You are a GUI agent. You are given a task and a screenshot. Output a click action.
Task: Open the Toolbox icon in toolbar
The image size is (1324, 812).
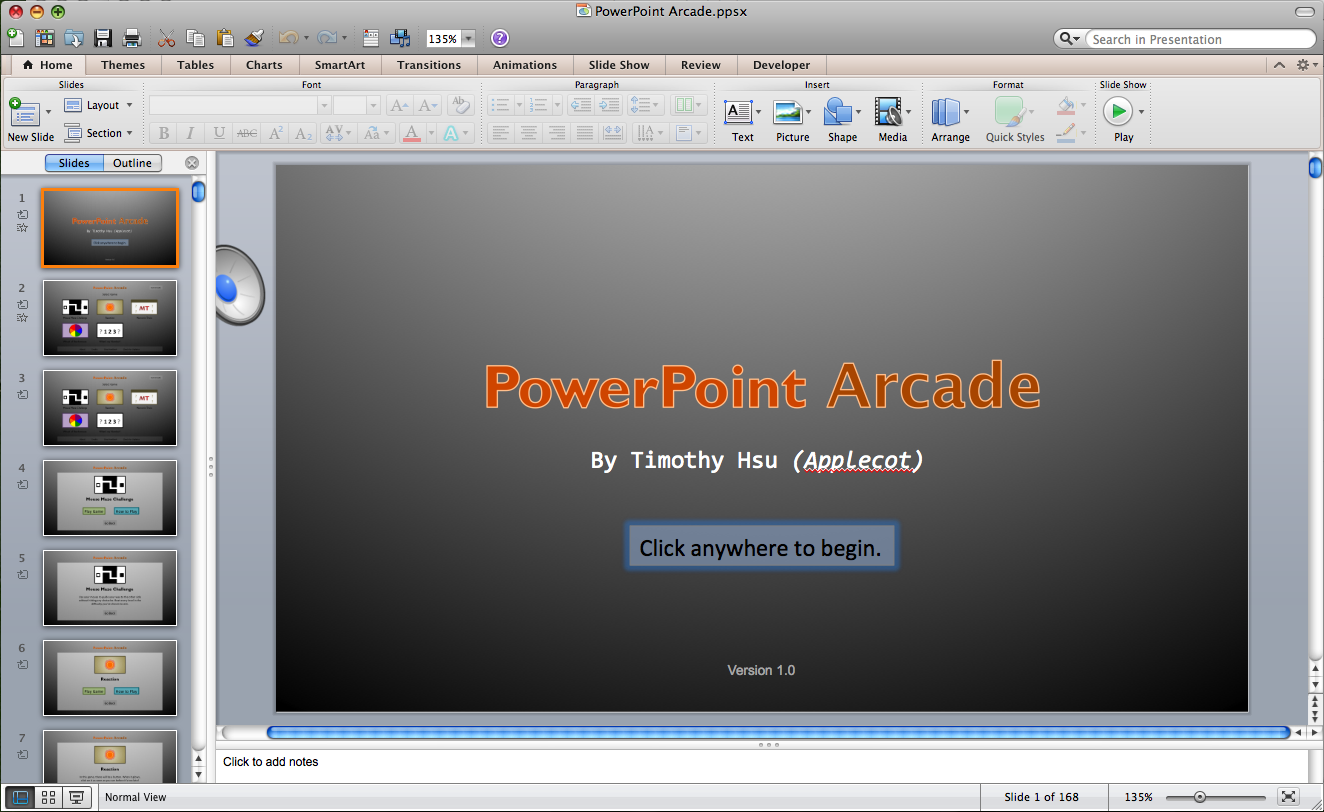[371, 38]
